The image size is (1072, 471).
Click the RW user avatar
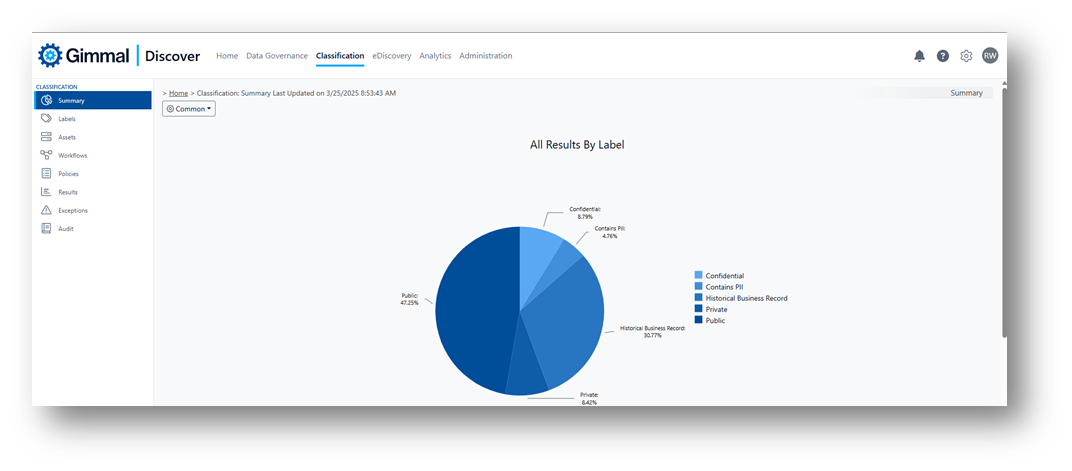(989, 56)
